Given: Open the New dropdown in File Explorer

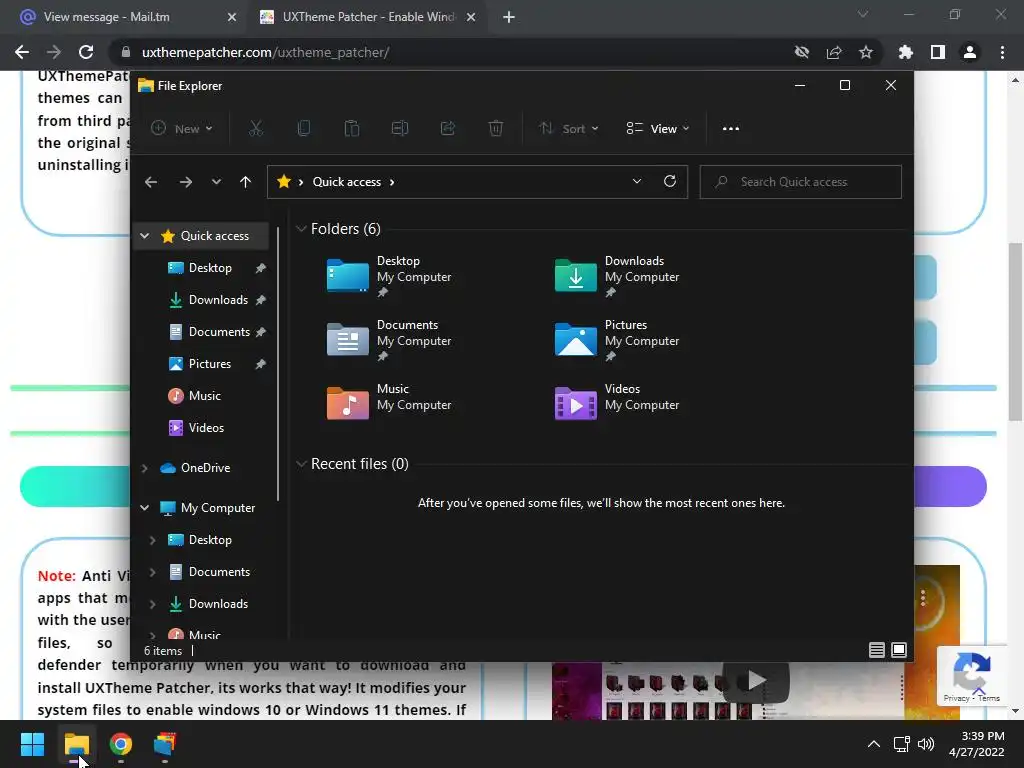Looking at the screenshot, I should [x=182, y=129].
